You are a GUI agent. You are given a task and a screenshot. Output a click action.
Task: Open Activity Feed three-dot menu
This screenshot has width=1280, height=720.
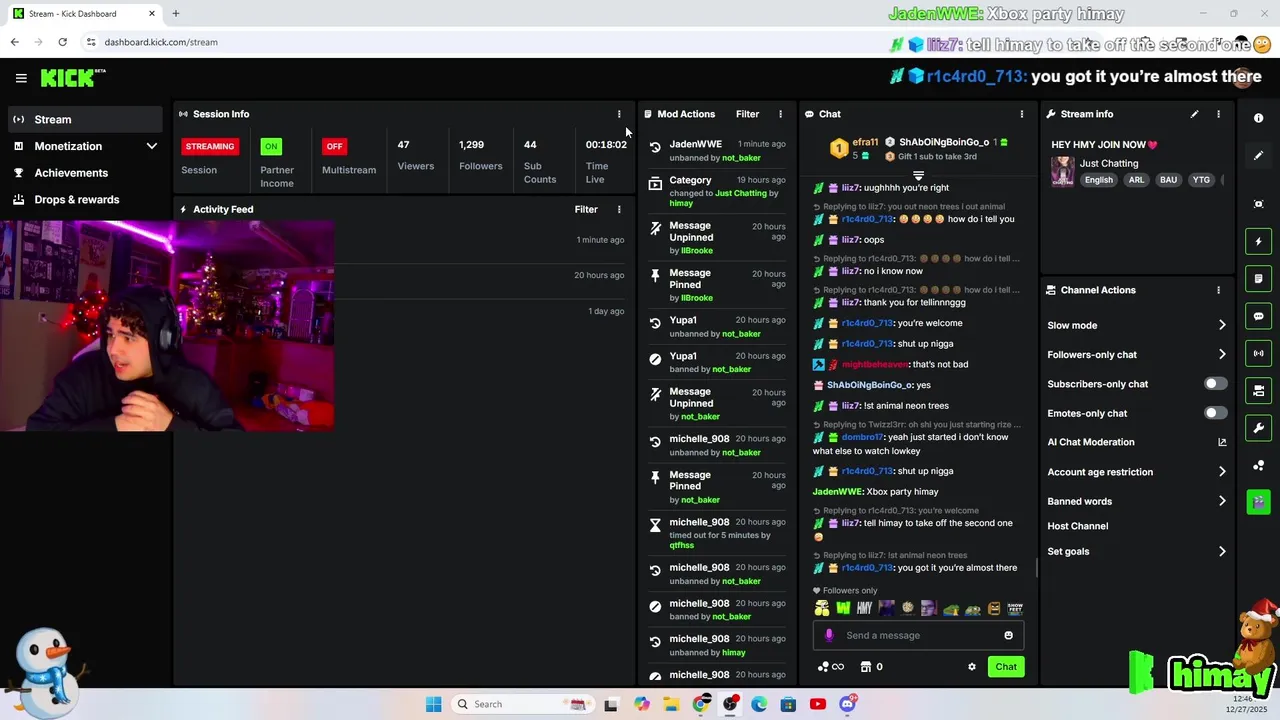619,210
